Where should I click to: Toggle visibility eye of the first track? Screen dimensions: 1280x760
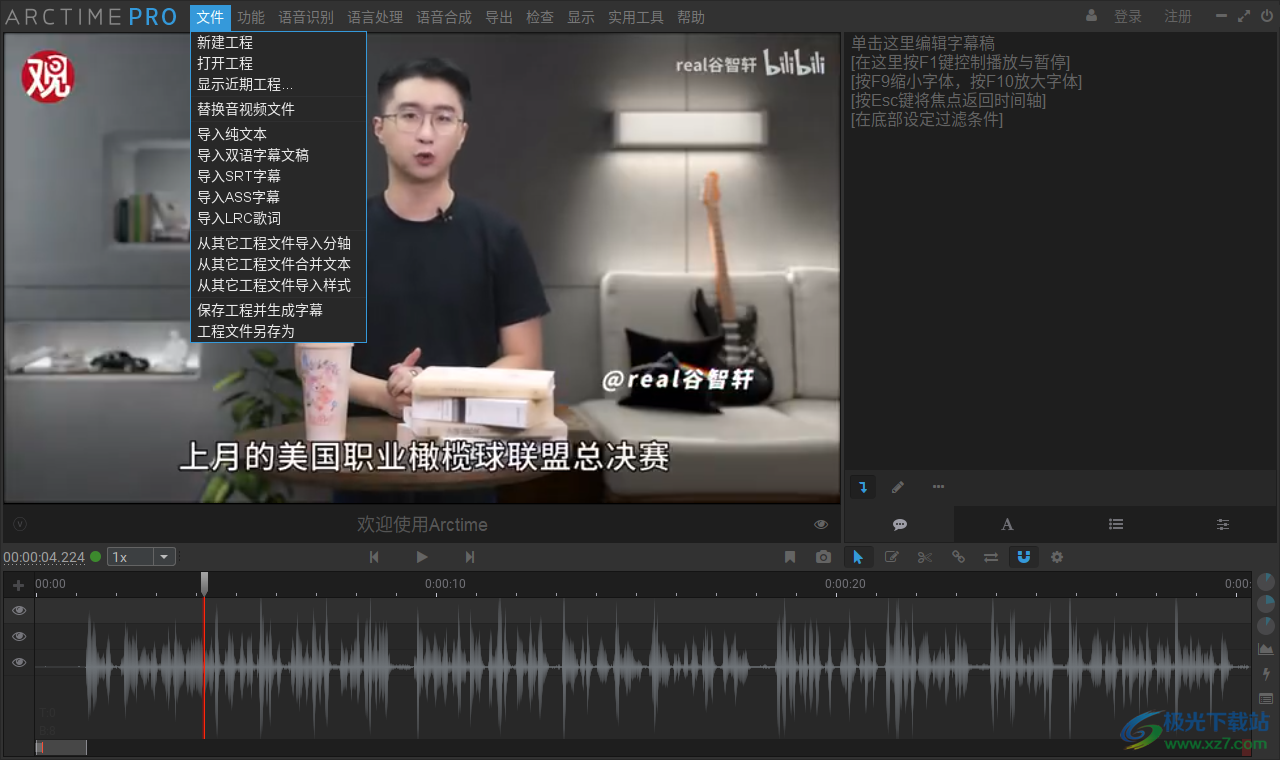coord(19,610)
